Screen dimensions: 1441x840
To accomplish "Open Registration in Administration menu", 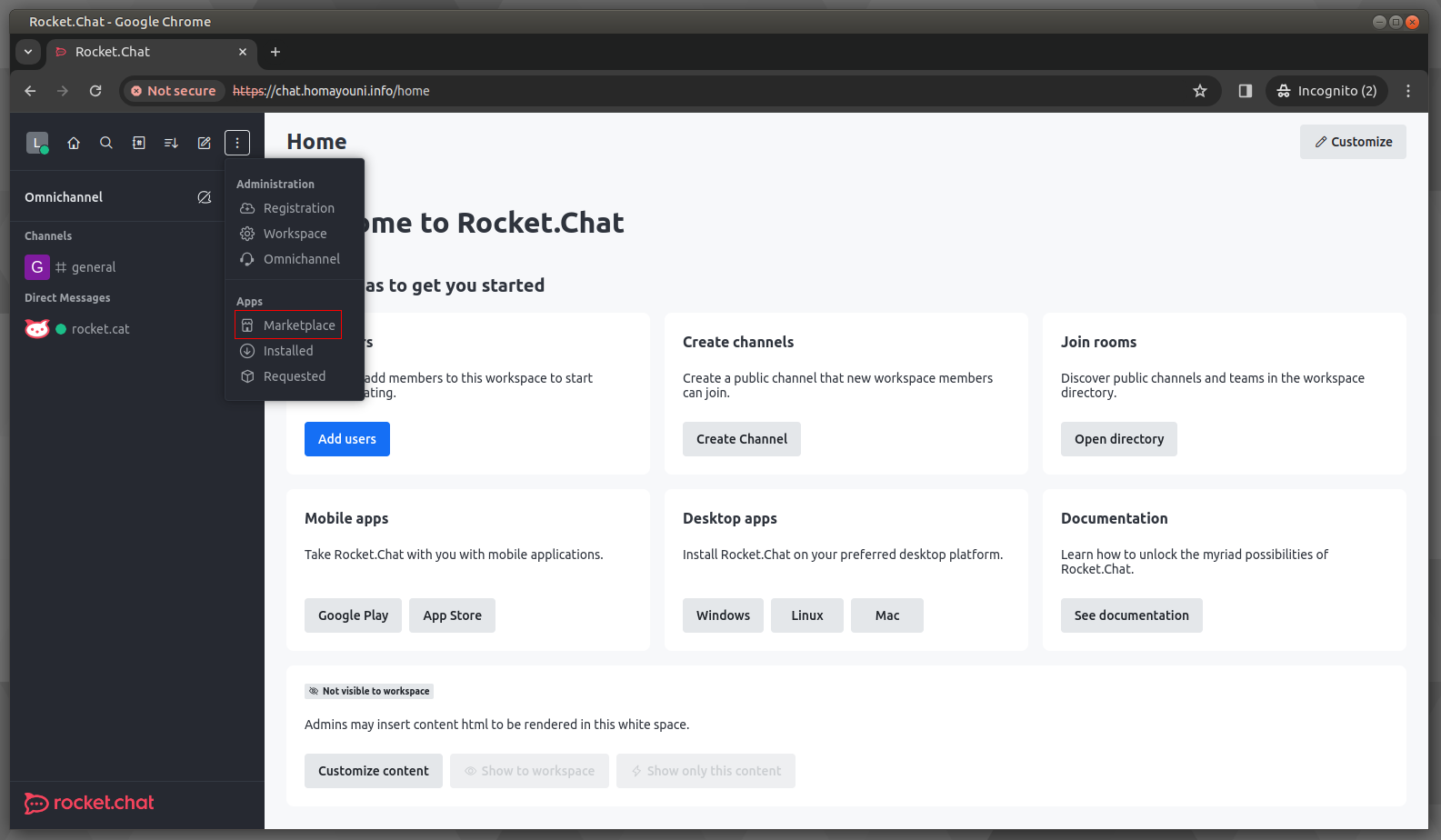I will click(x=295, y=208).
